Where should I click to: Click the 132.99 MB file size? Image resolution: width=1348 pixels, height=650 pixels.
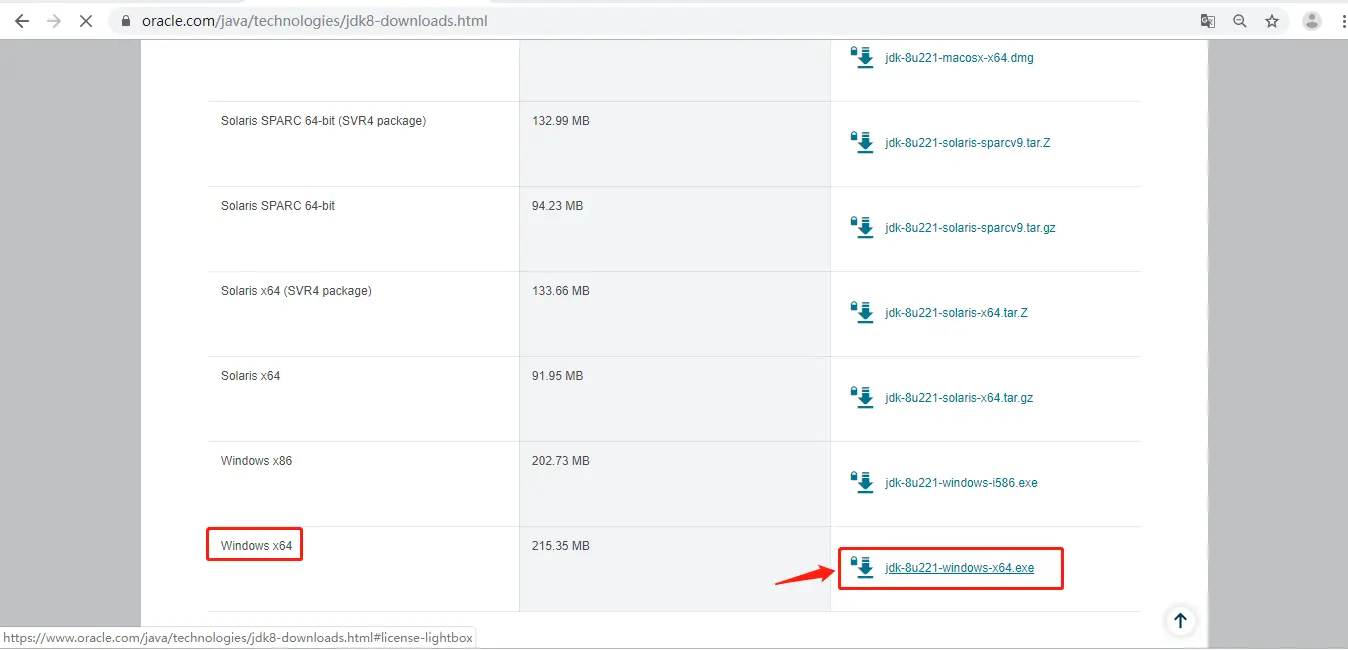[560, 121]
